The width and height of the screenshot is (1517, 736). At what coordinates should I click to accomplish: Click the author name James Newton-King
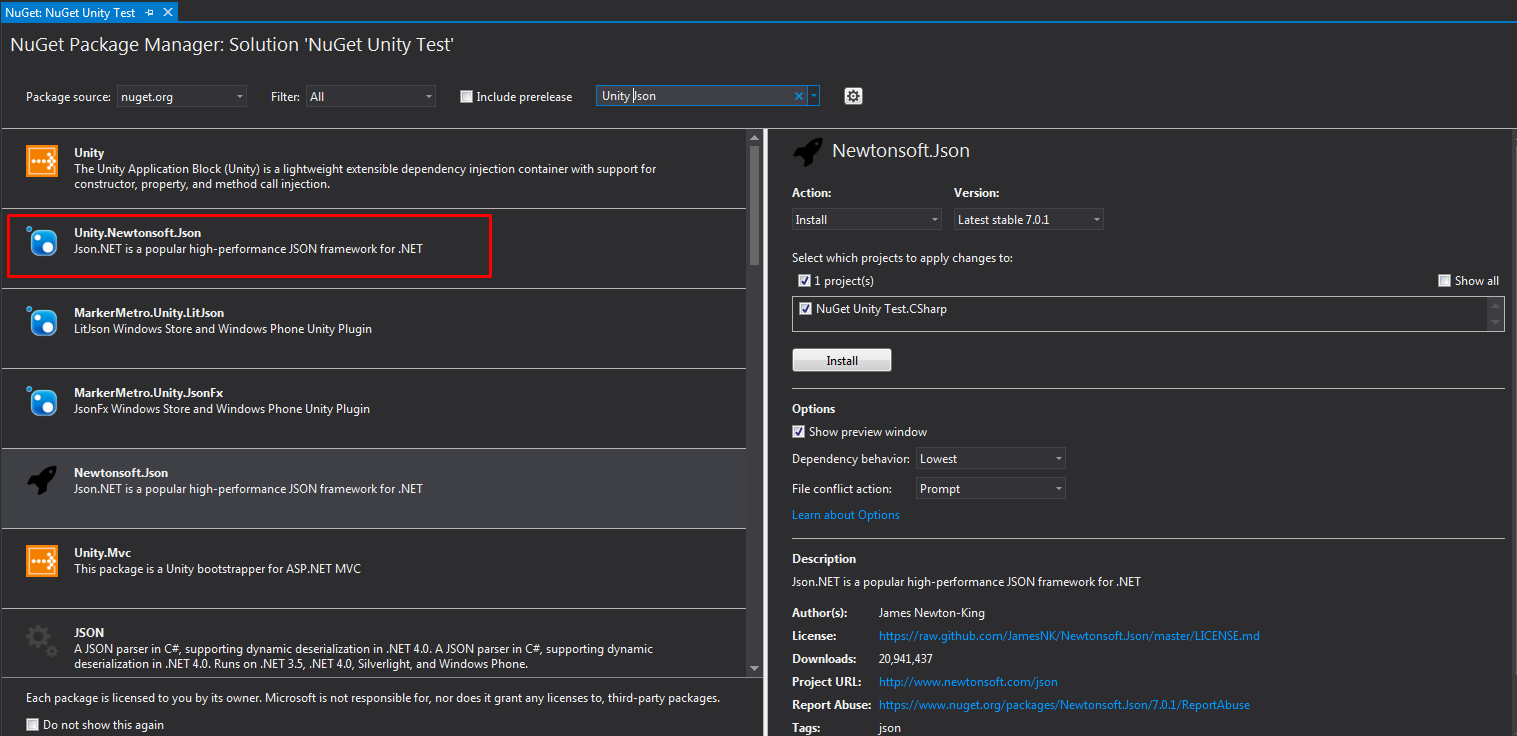pos(931,613)
